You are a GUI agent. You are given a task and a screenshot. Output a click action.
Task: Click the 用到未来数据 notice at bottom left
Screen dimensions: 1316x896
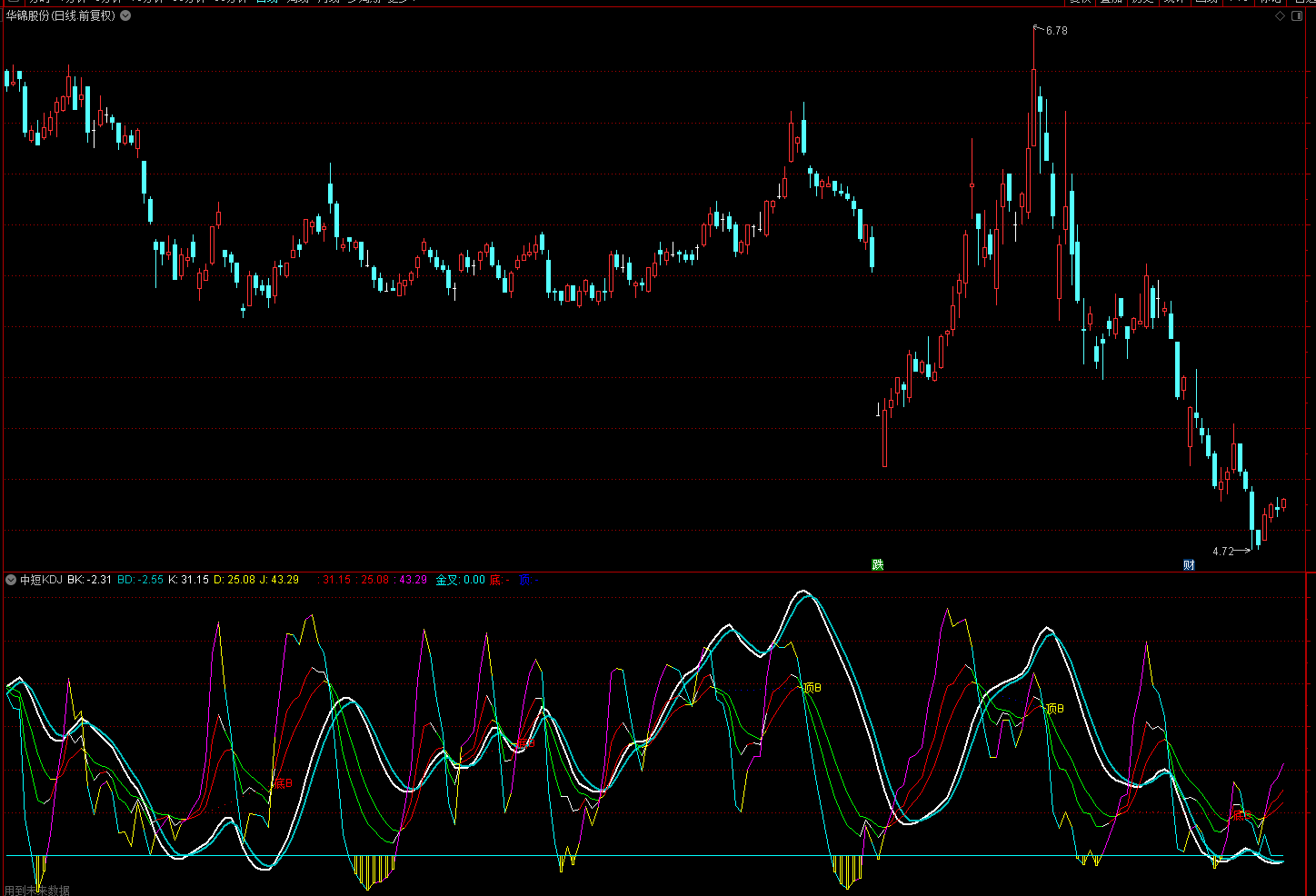[x=37, y=891]
